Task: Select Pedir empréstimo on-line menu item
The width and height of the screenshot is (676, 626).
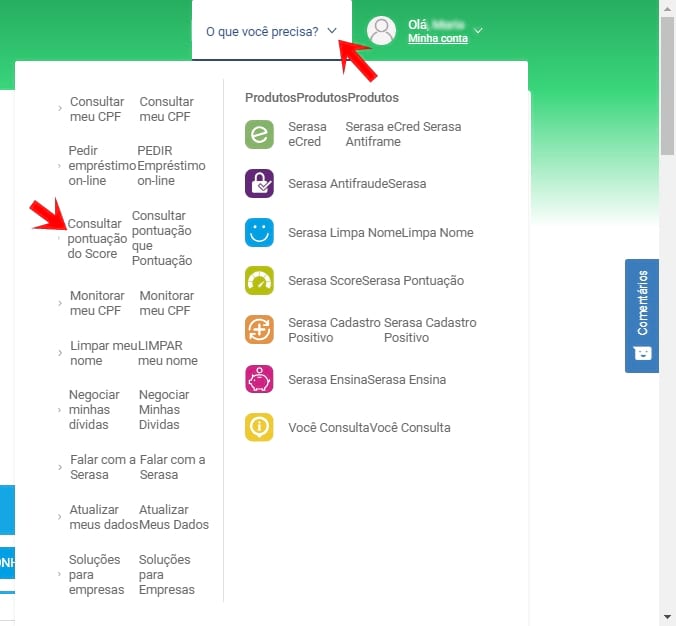Action: [102, 166]
